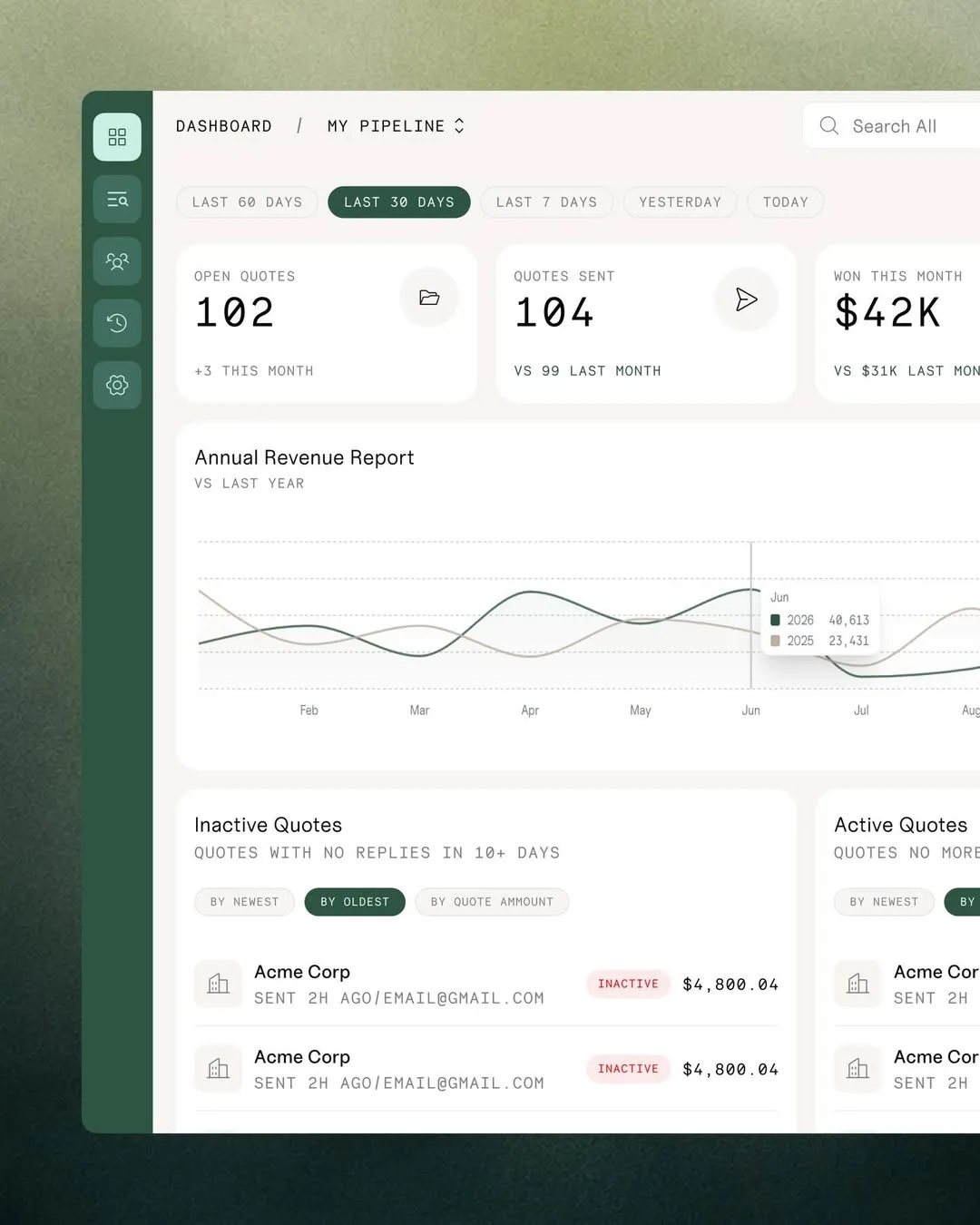Open the contacts people icon in sidebar

[x=117, y=261]
